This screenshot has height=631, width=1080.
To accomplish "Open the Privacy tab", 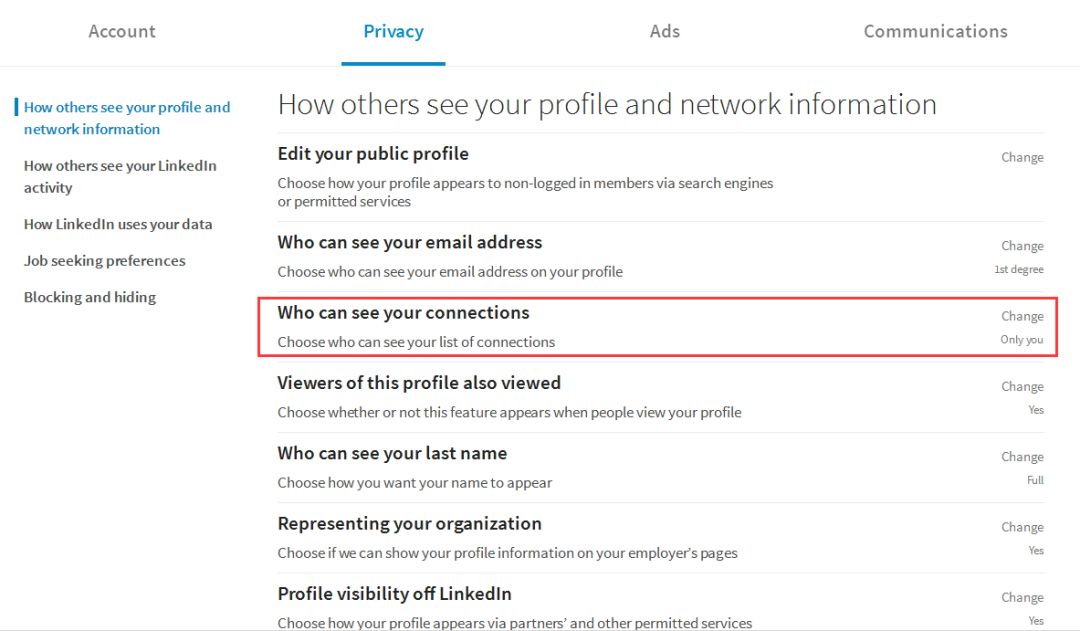I will (x=393, y=32).
